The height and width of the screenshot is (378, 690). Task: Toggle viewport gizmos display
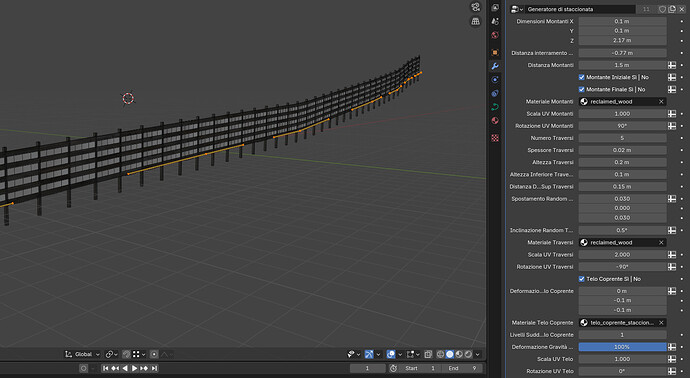[x=369, y=354]
